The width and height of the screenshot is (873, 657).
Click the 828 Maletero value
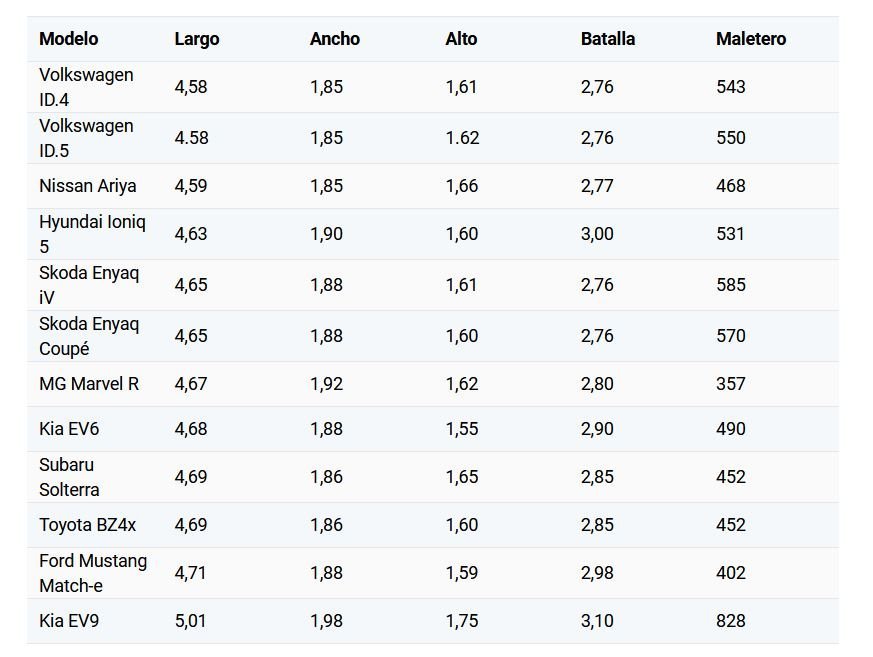(730, 621)
